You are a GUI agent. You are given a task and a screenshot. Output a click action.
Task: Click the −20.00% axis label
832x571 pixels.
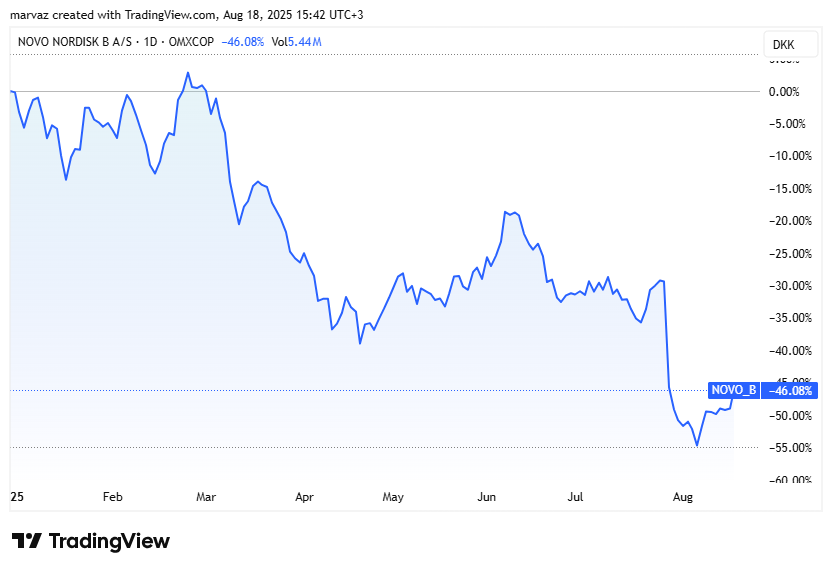[x=791, y=221]
